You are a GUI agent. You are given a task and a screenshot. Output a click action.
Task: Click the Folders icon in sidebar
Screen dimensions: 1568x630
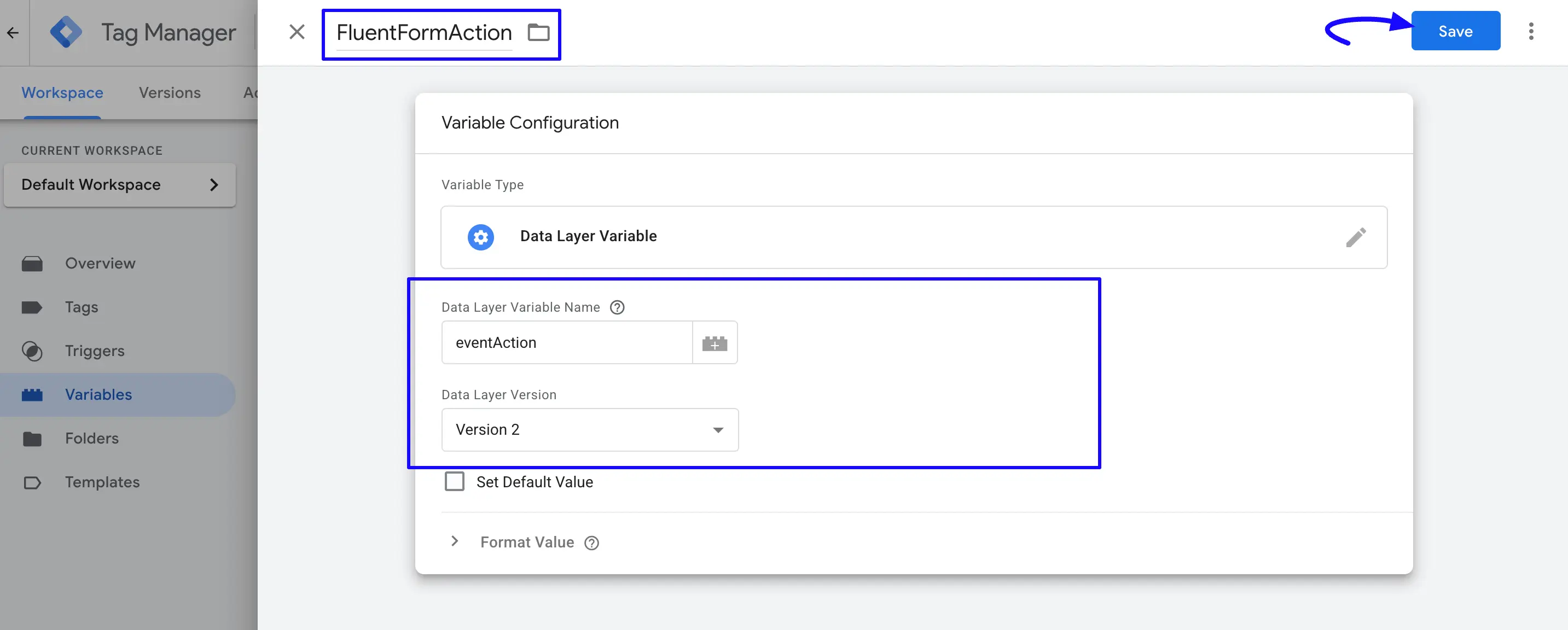(32, 439)
